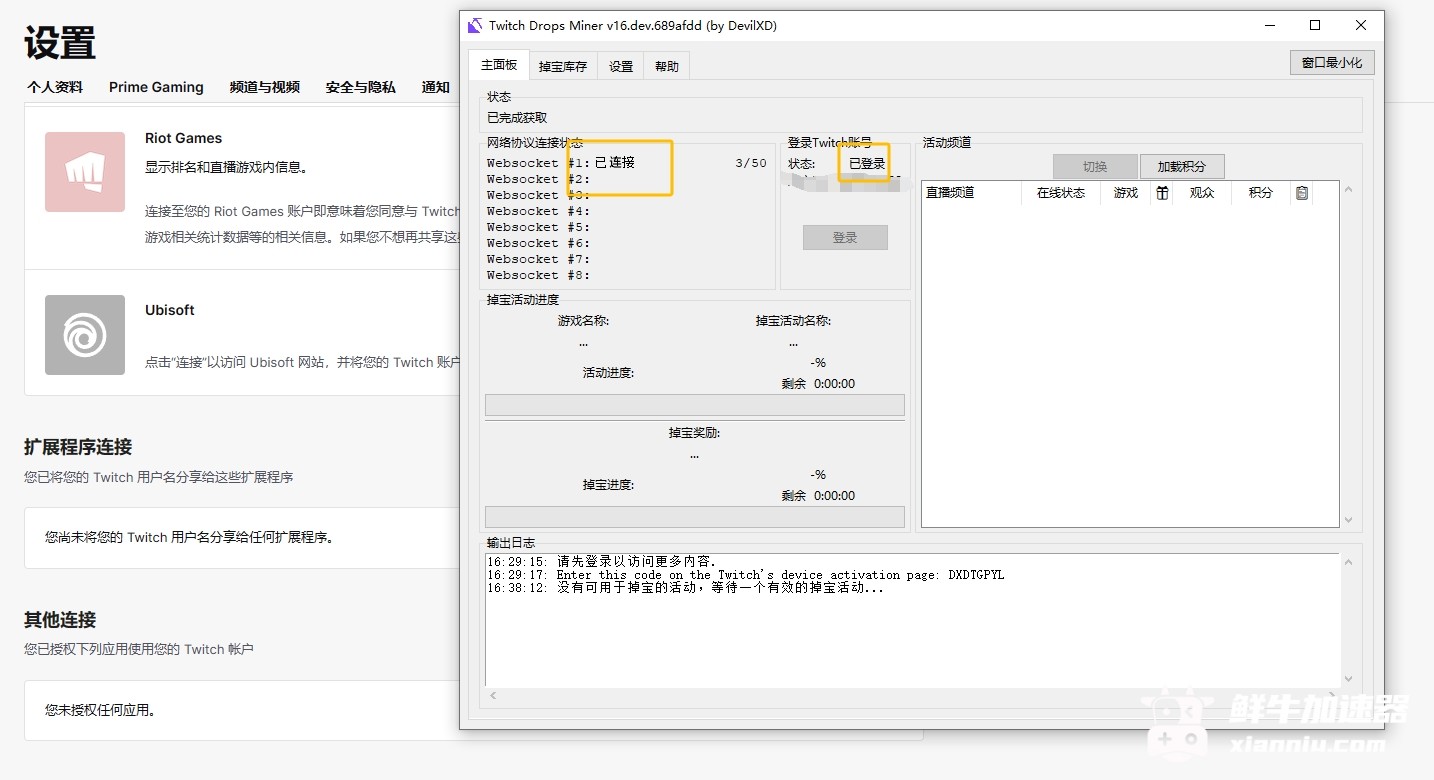Viewport: 1434px width, 780px height.
Task: Click the Ubisoft swirl logo icon
Action: point(85,335)
